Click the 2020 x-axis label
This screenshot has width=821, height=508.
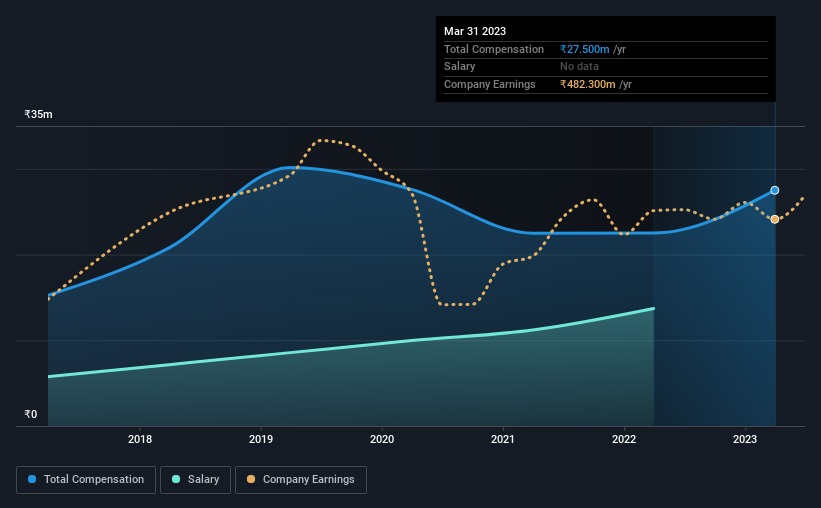point(382,439)
